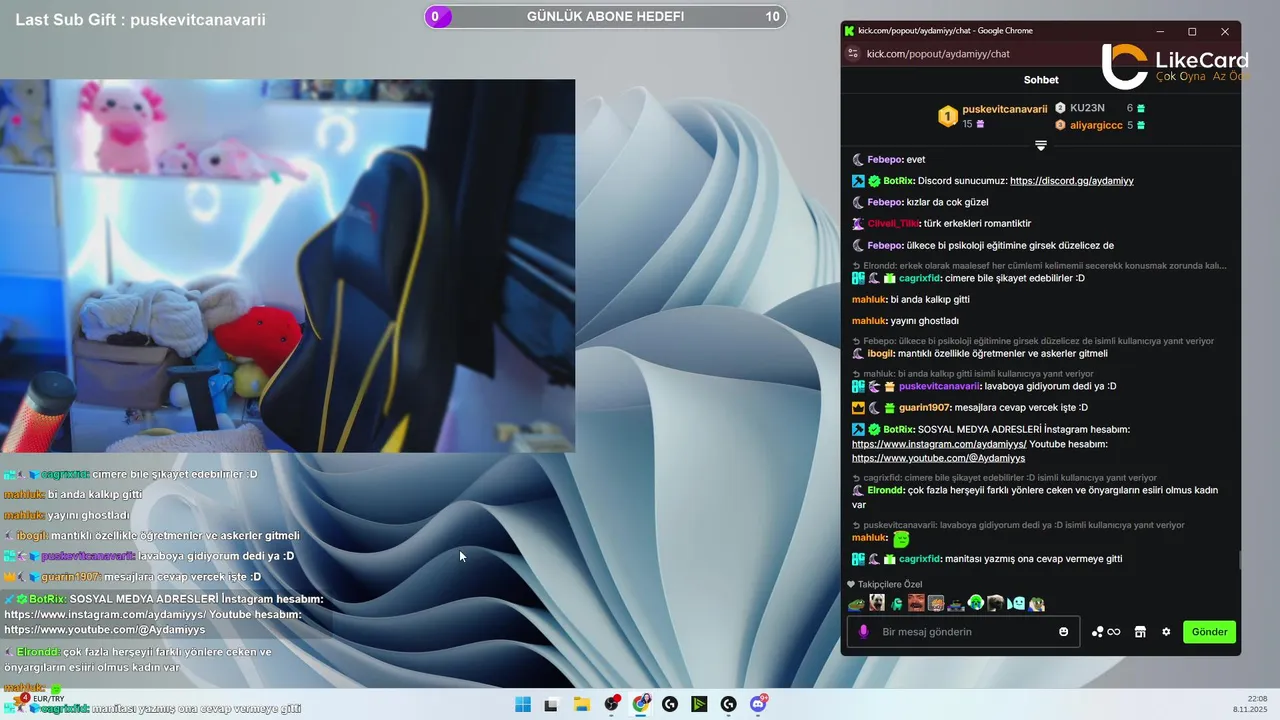Click the GÜNLÜK ABONE HEDEFI progress bar
This screenshot has height=720, width=1280.
(606, 16)
